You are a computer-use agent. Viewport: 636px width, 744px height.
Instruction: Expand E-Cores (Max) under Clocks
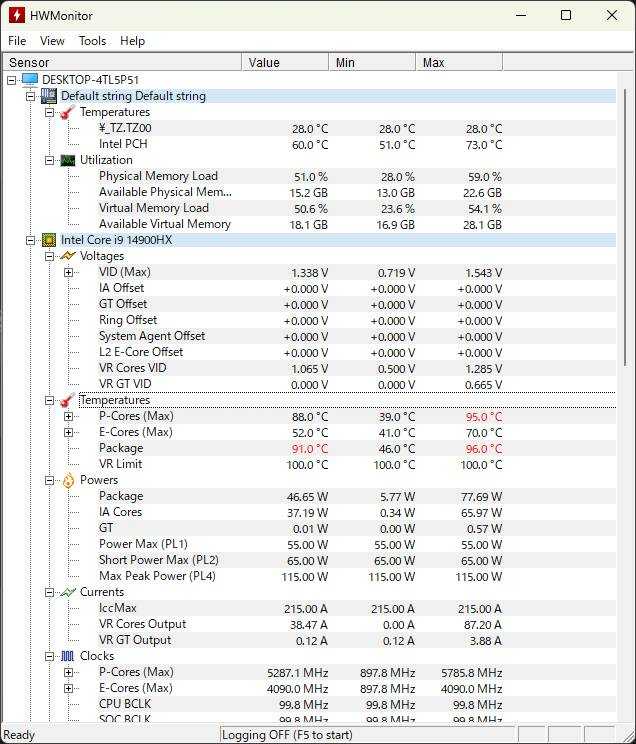(68, 688)
